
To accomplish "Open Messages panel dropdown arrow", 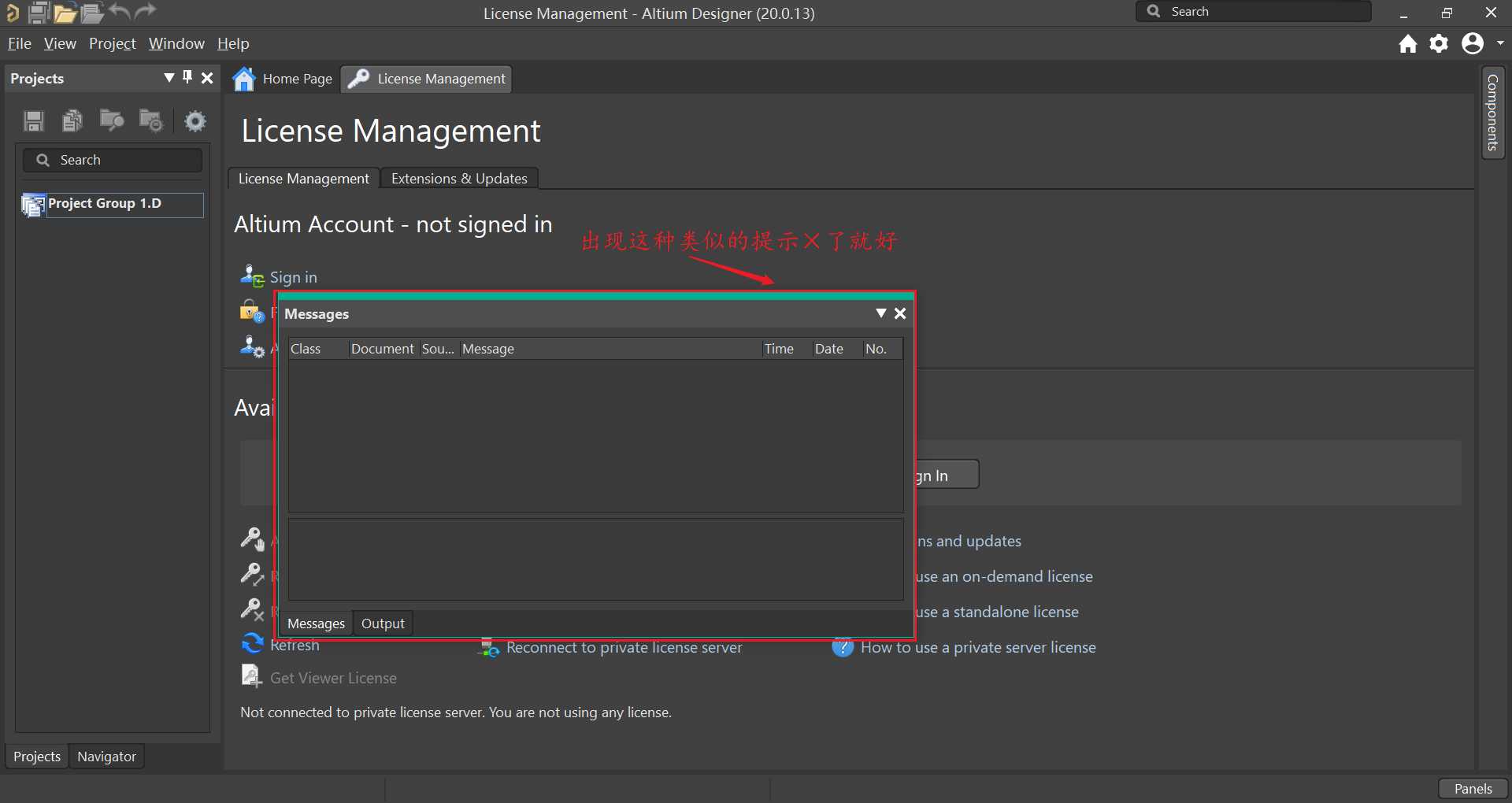I will [x=881, y=313].
